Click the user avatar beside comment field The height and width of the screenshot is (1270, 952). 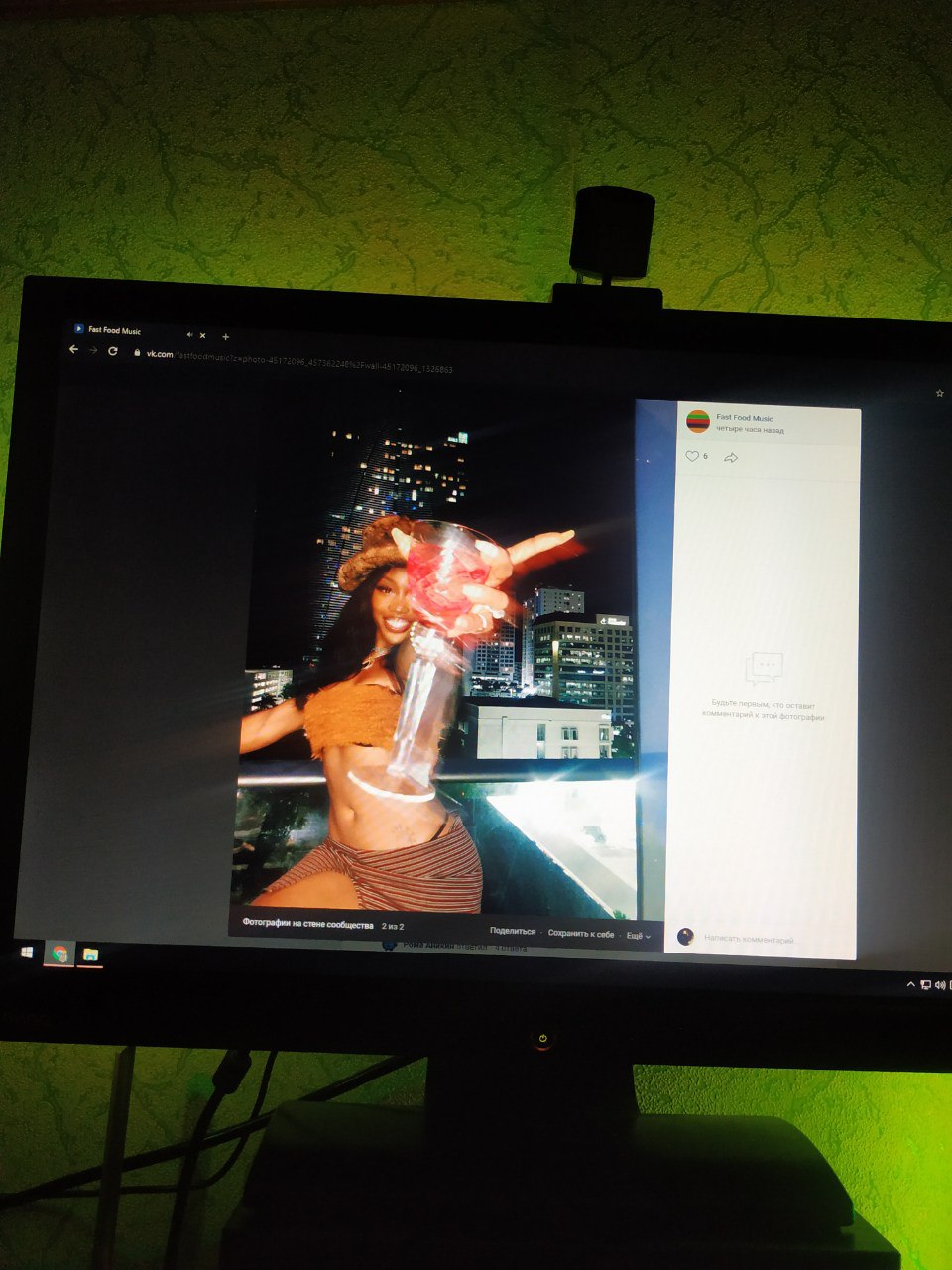coord(684,936)
